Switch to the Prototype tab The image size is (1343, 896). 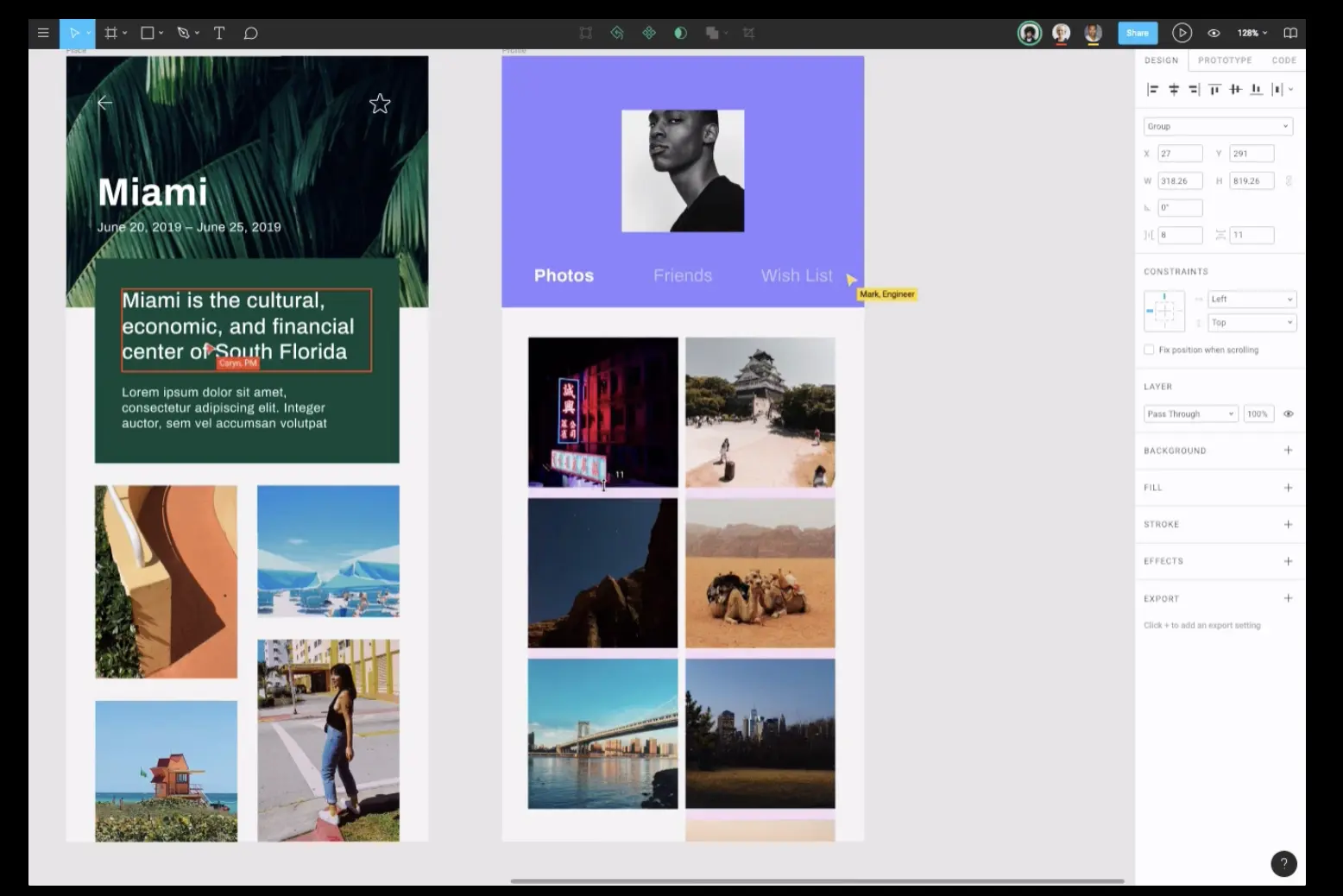click(1225, 60)
